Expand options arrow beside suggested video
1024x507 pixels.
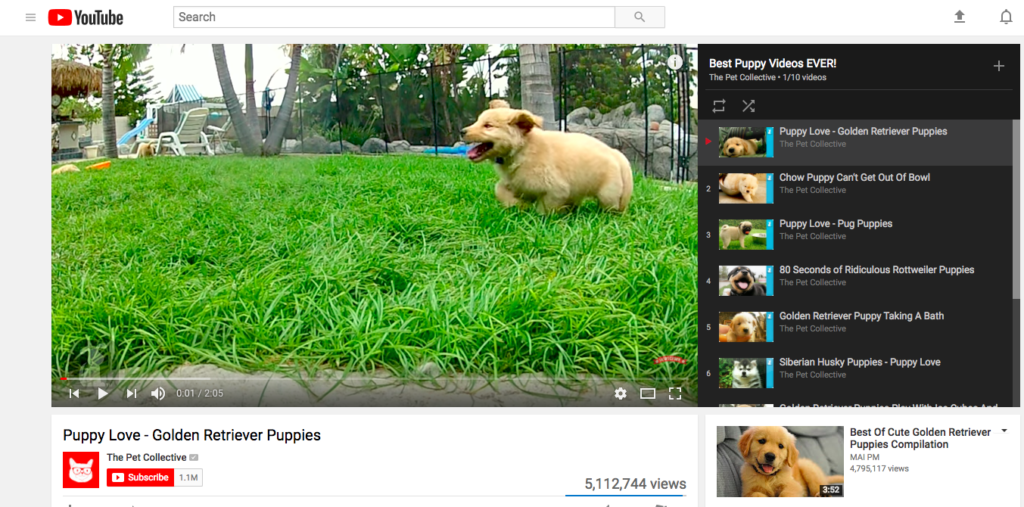tap(1003, 431)
